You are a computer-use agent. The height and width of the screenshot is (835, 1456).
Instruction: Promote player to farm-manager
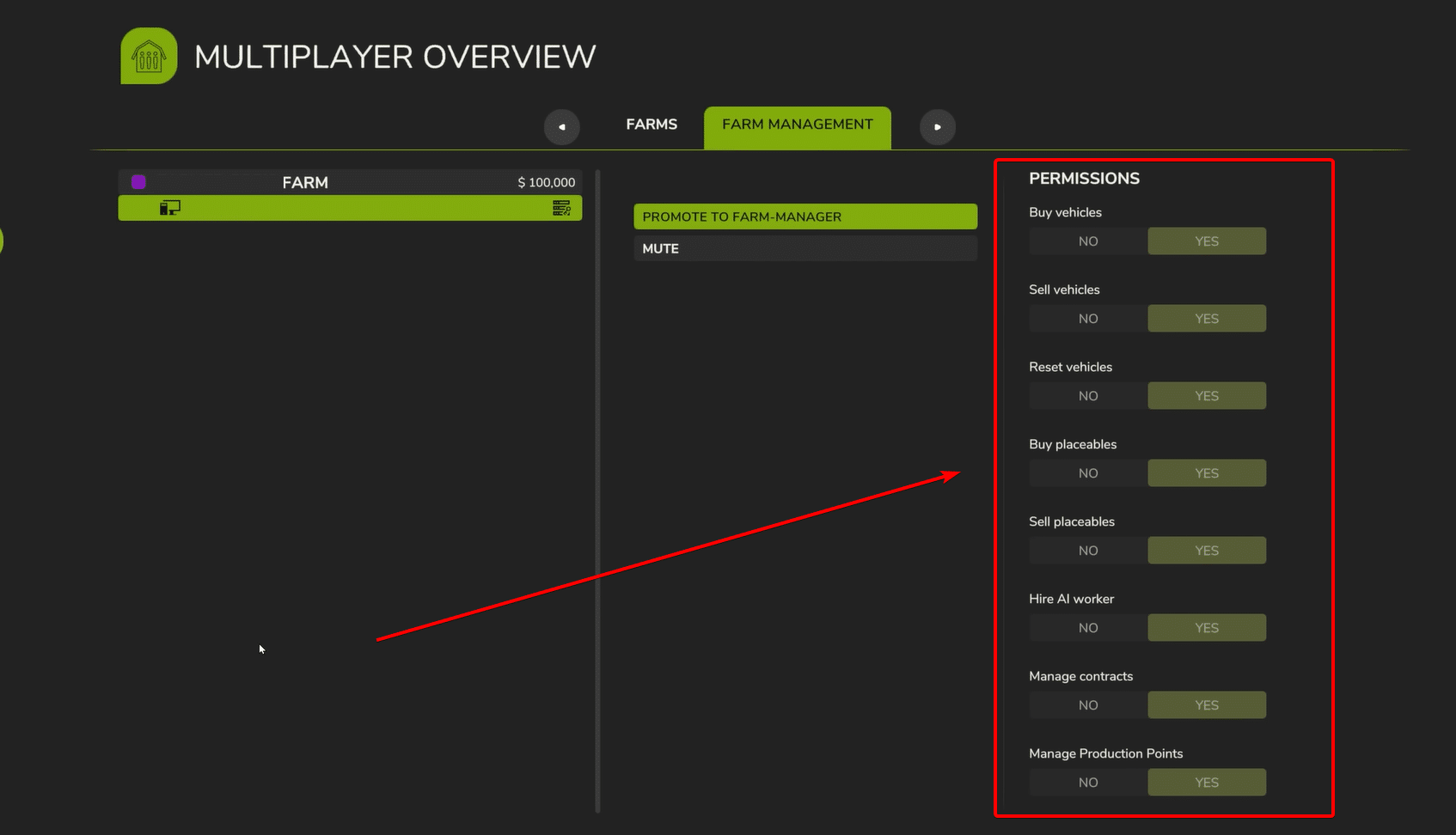(805, 216)
